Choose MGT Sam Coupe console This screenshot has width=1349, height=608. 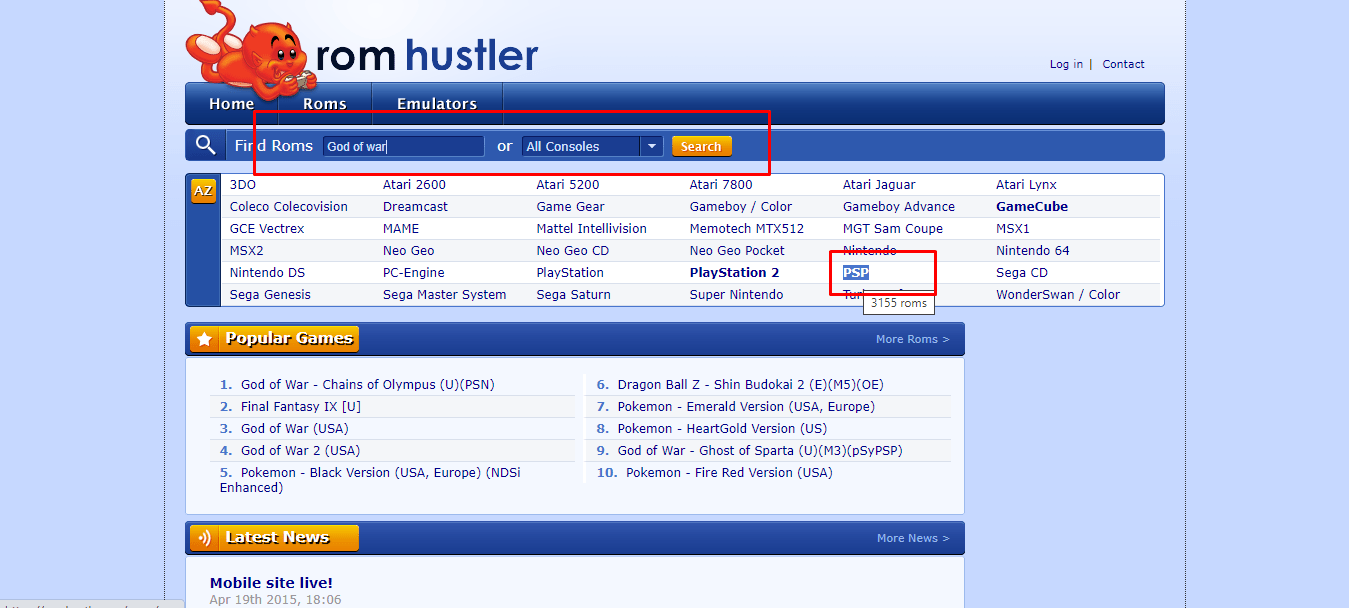pos(893,229)
